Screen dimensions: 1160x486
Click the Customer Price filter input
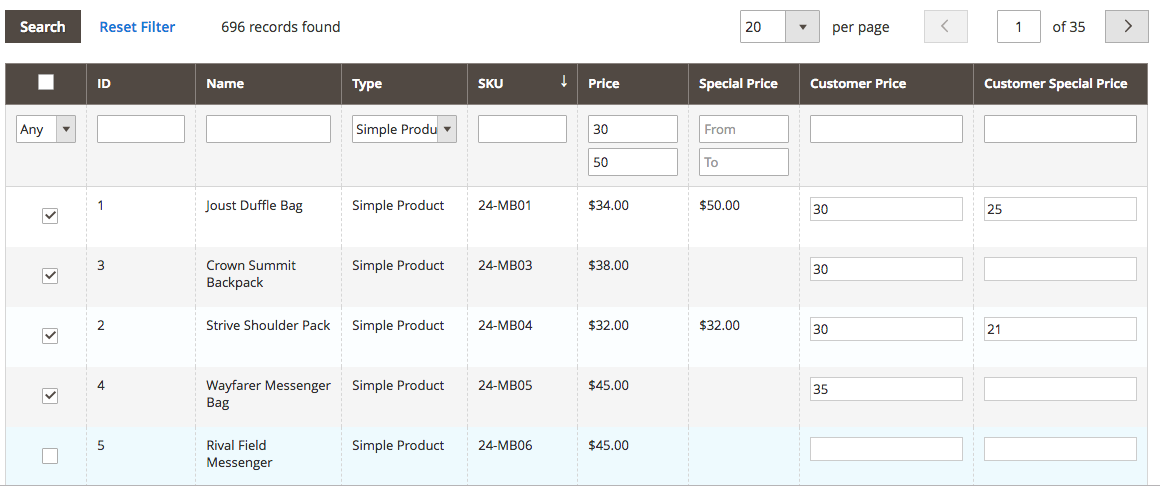point(886,129)
